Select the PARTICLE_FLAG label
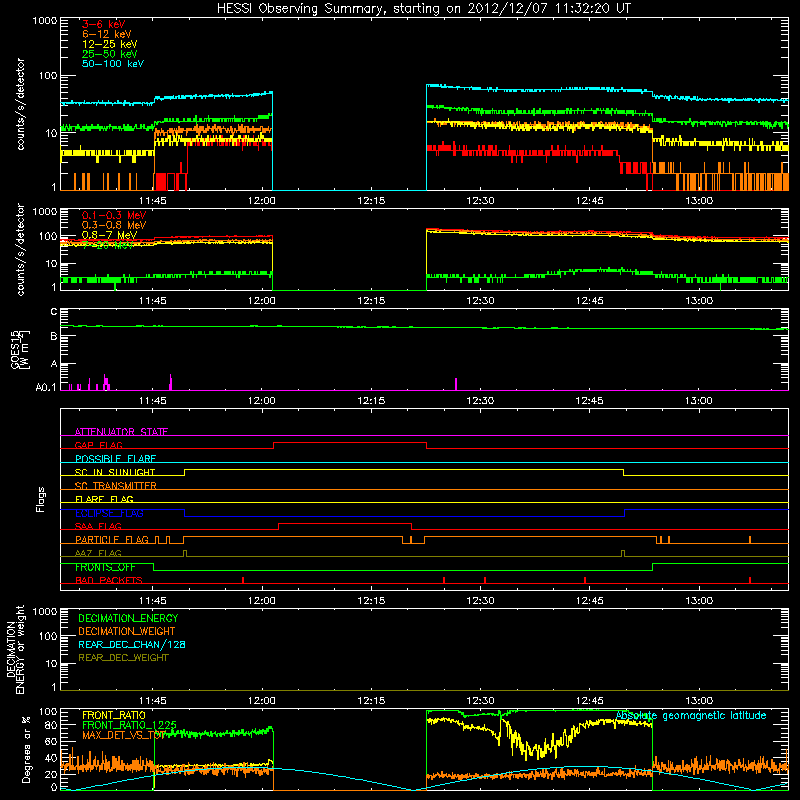The width and height of the screenshot is (800, 800). [x=112, y=539]
